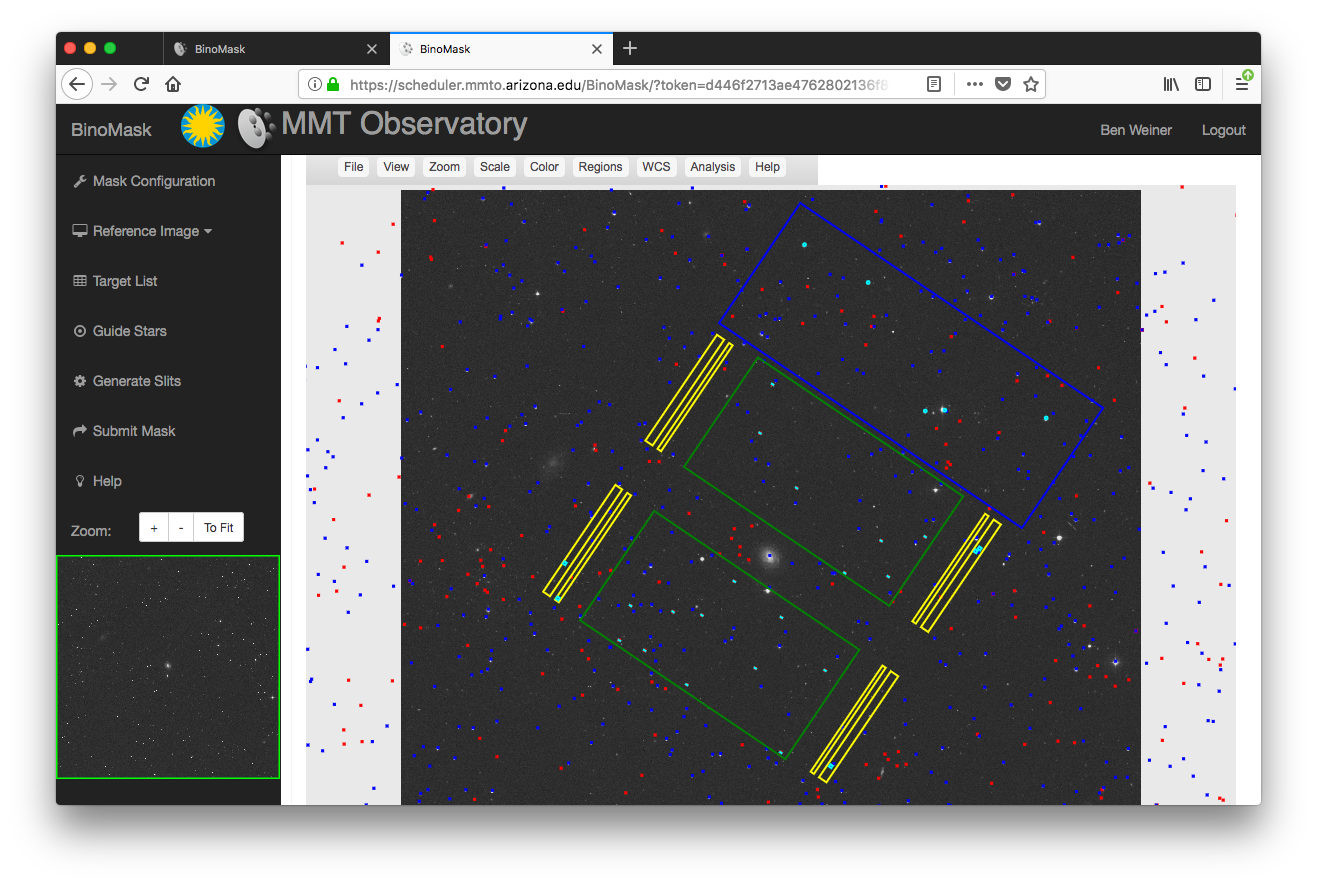Click the sky image overview thumbnail

point(168,667)
